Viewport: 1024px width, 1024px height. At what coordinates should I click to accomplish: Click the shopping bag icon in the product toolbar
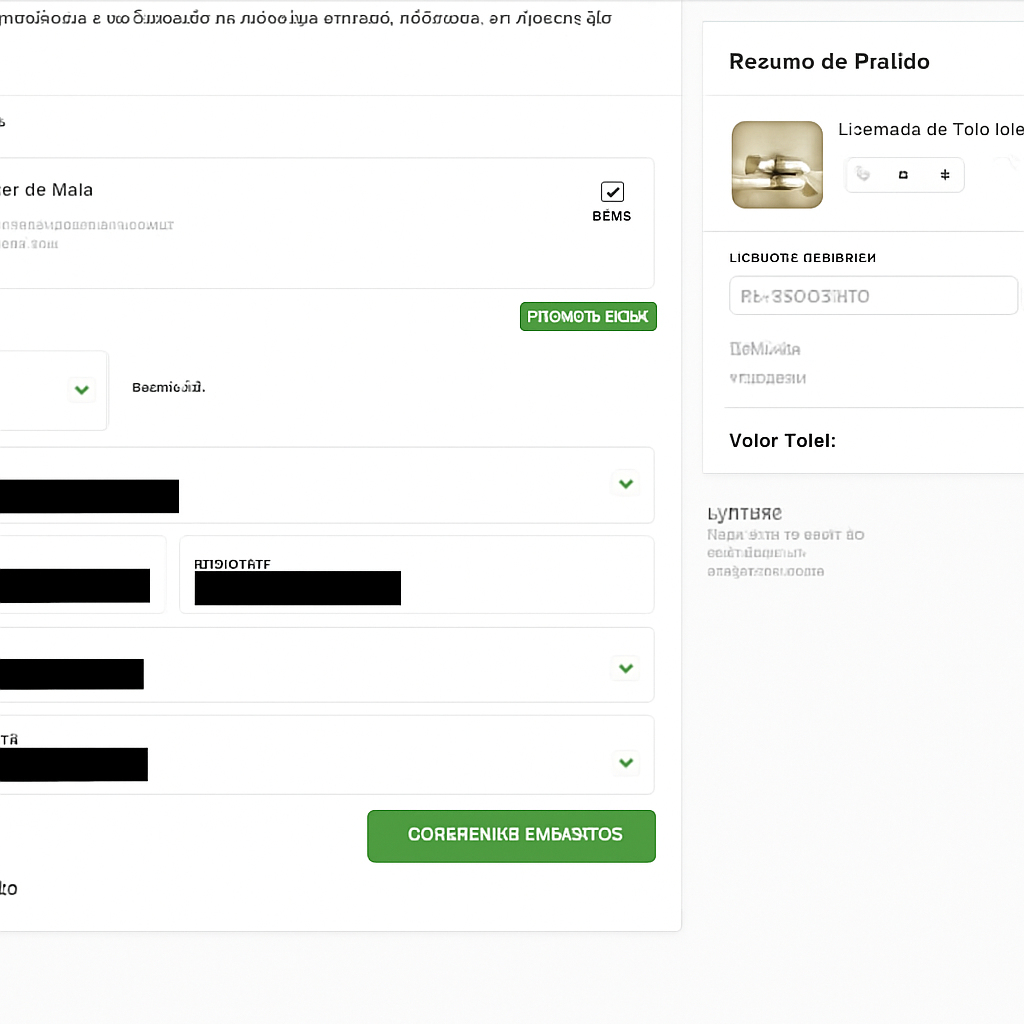904,174
